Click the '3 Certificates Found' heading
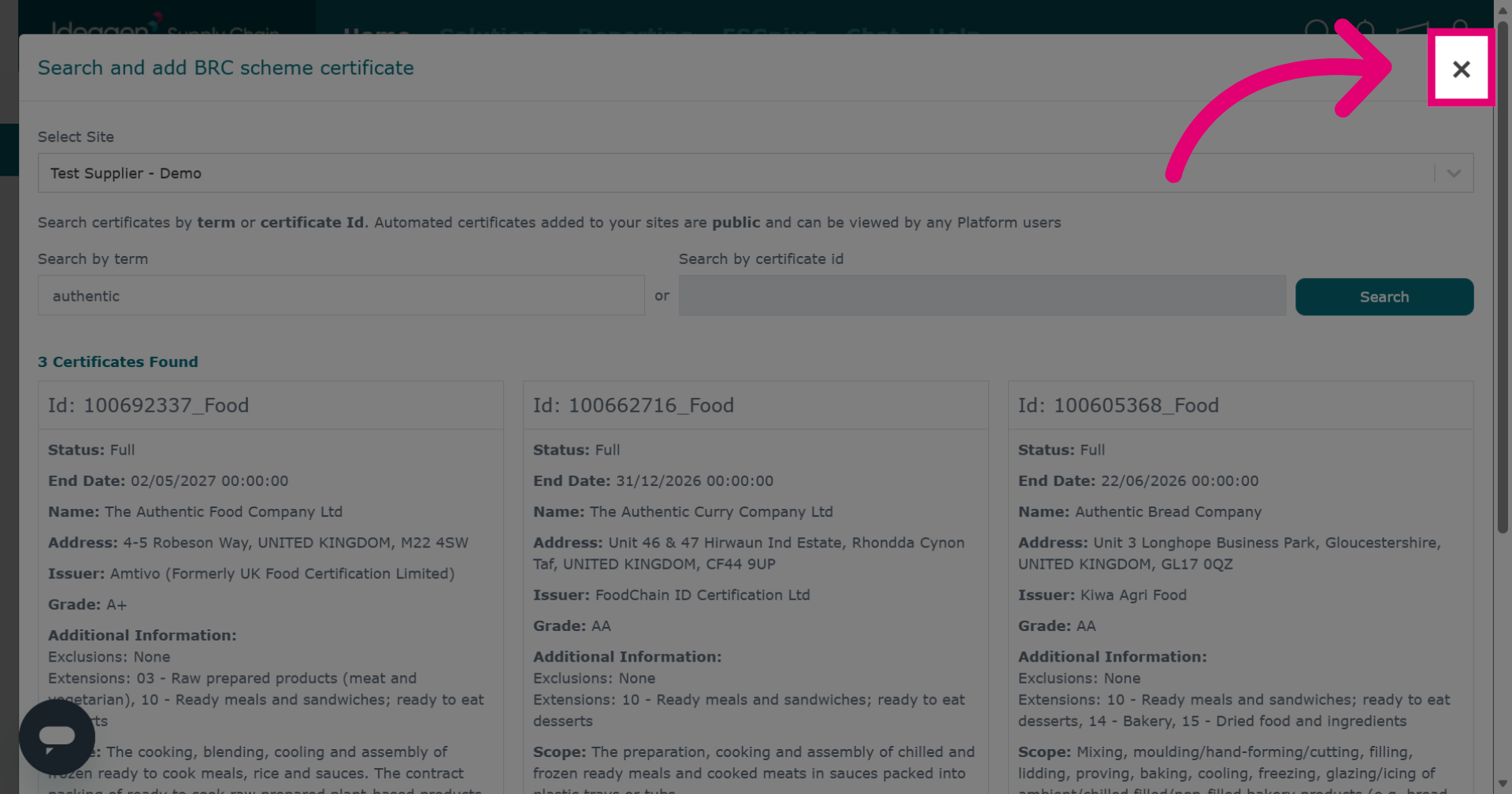 tap(118, 362)
